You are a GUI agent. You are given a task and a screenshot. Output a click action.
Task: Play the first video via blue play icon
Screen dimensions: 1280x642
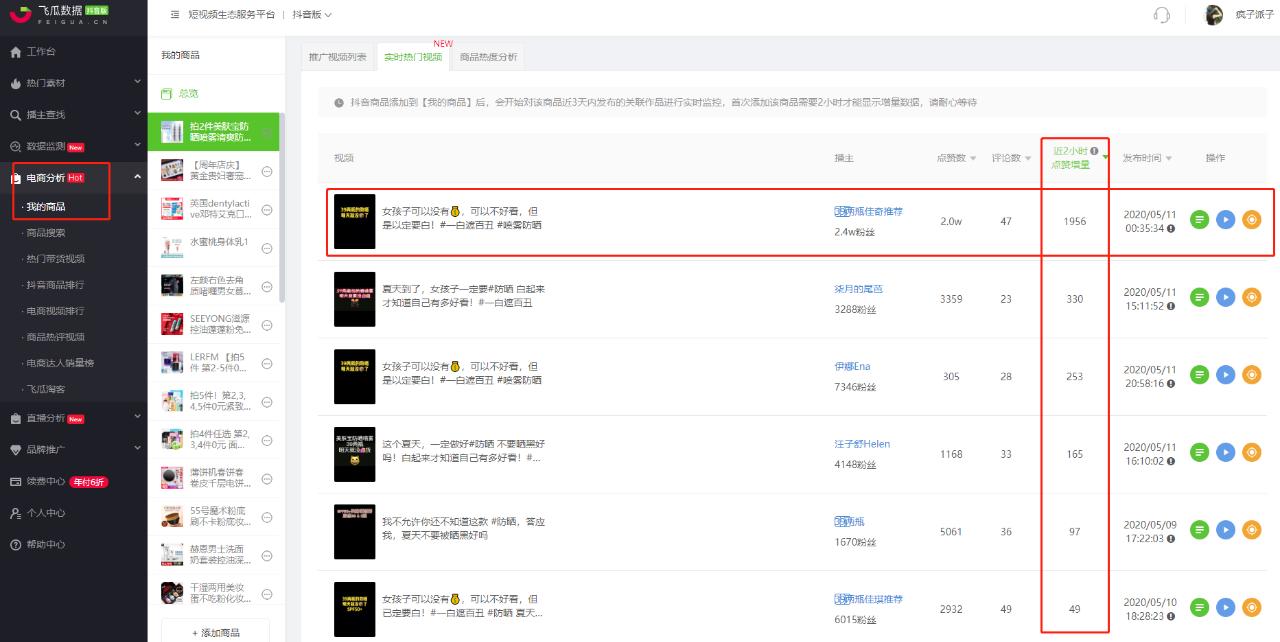[1225, 219]
